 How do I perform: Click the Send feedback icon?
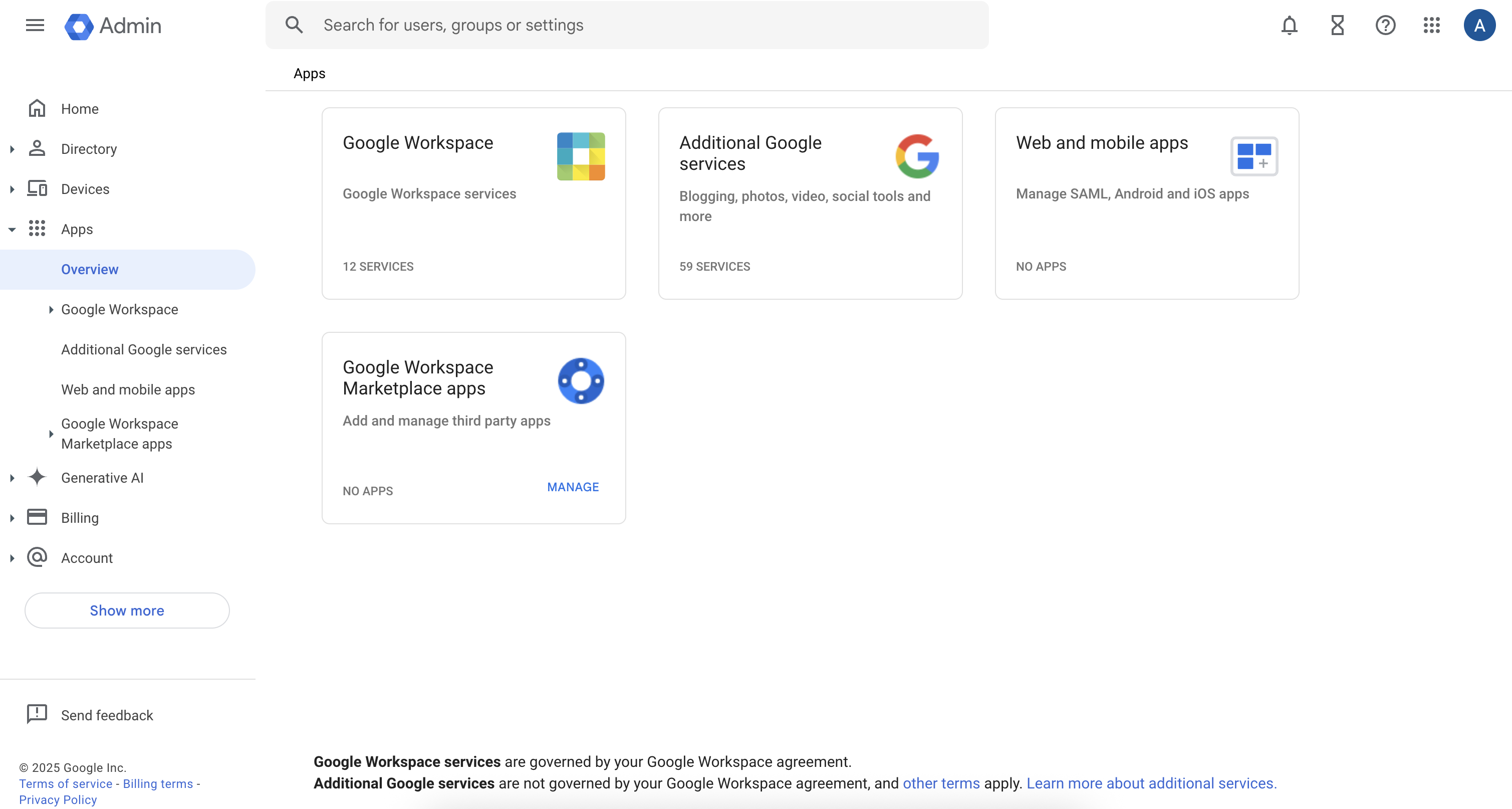click(x=37, y=714)
